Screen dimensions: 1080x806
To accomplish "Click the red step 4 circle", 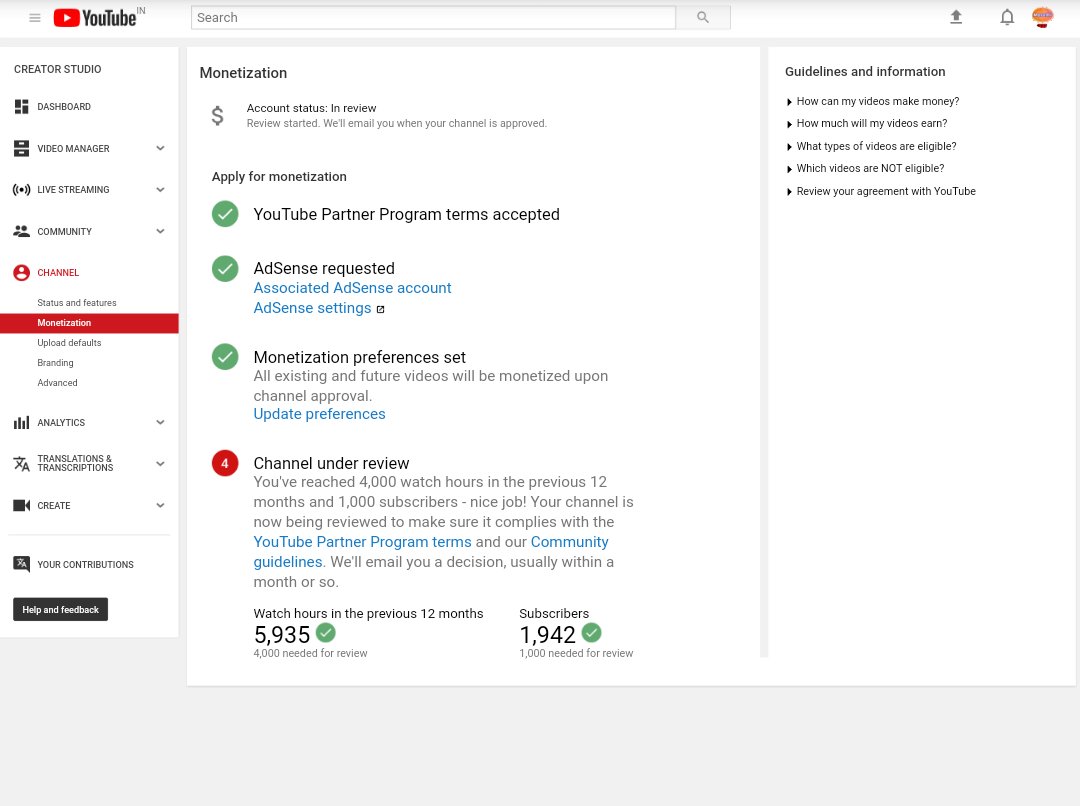I will click(x=225, y=464).
